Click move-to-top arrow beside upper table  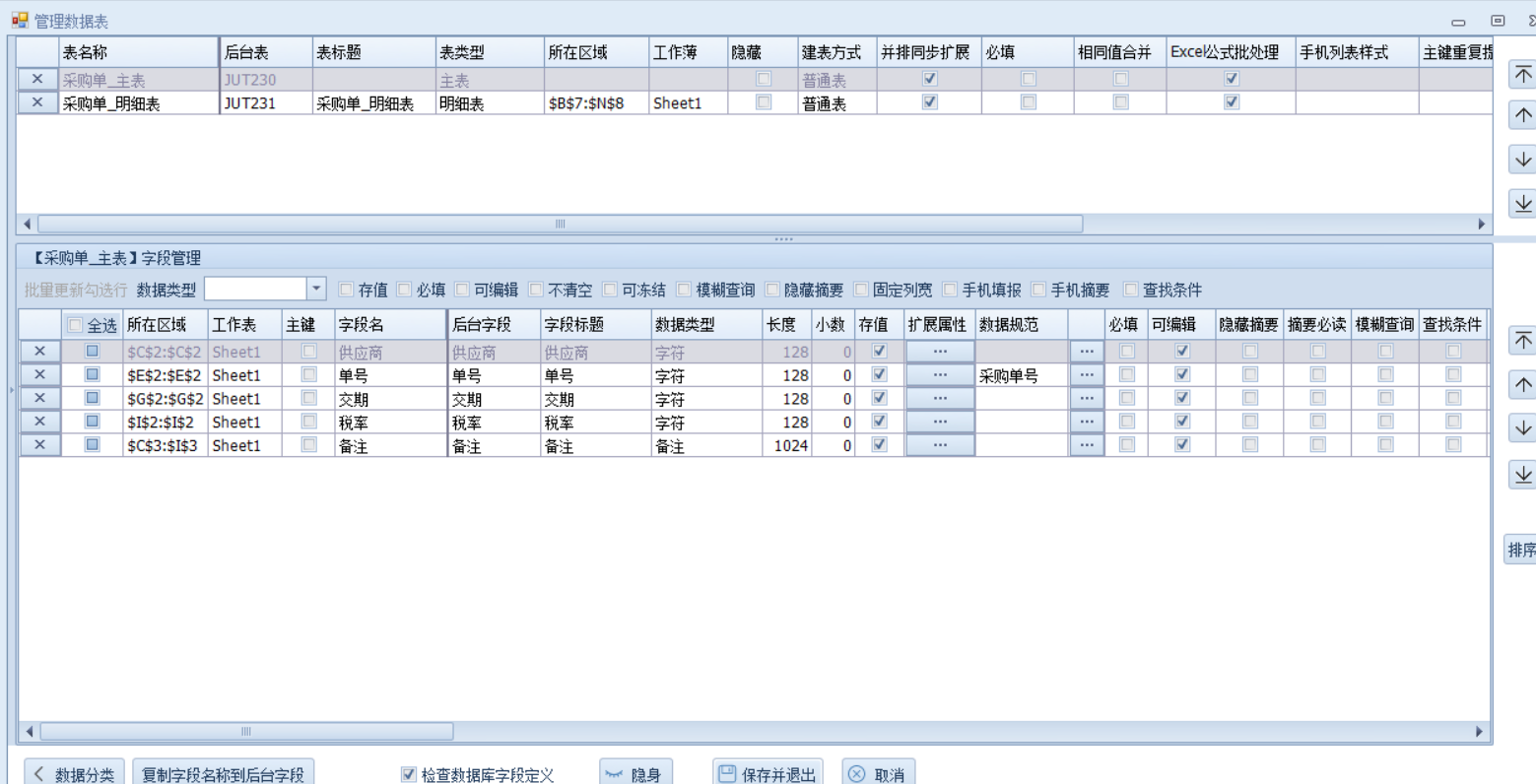pos(1522,75)
